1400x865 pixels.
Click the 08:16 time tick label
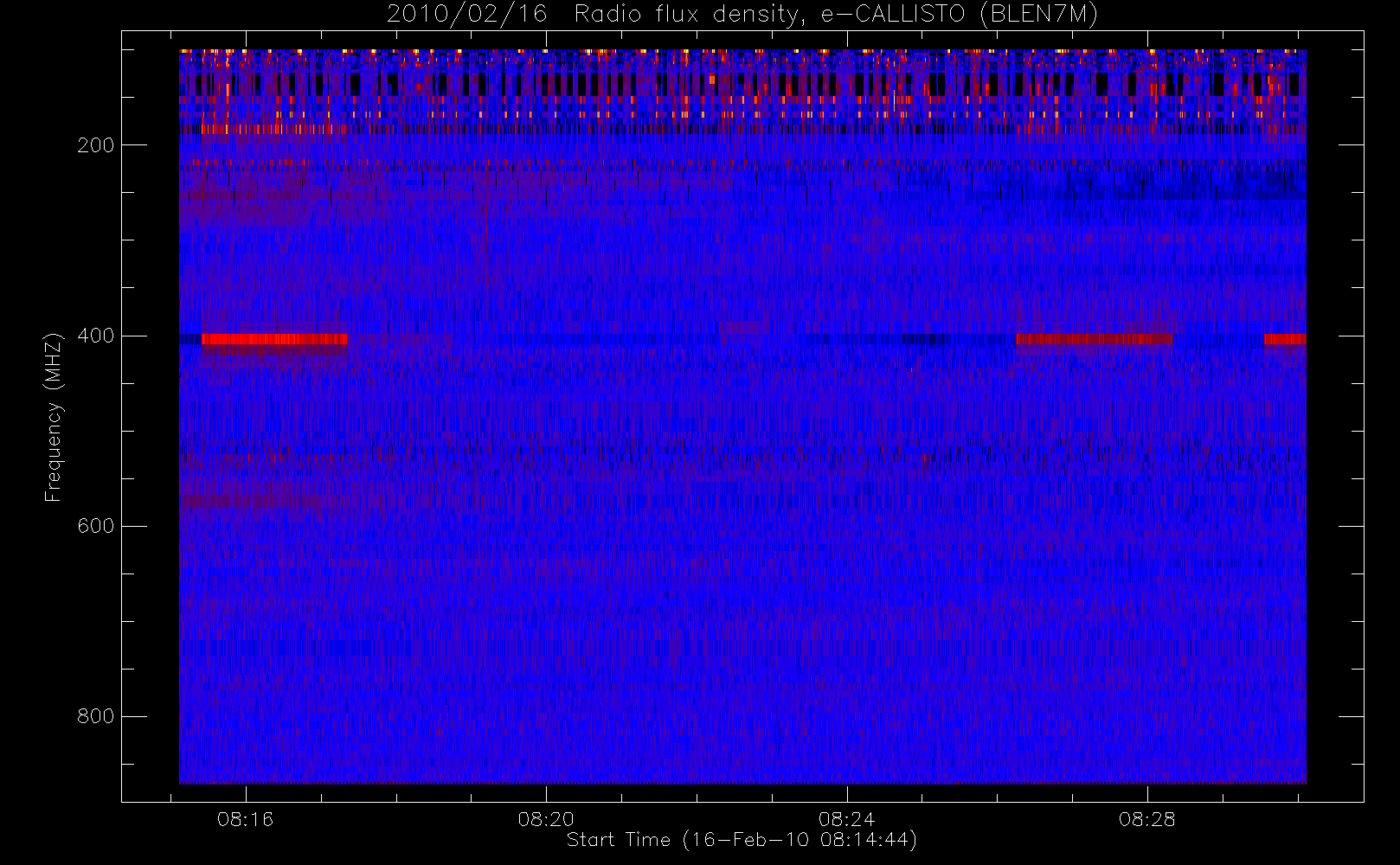click(x=246, y=819)
